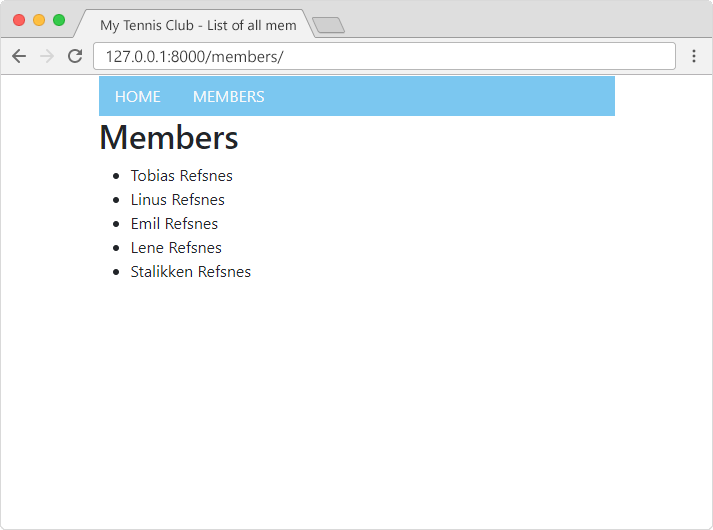713x530 pixels.
Task: Close the window with the red button
Action: click(19, 20)
